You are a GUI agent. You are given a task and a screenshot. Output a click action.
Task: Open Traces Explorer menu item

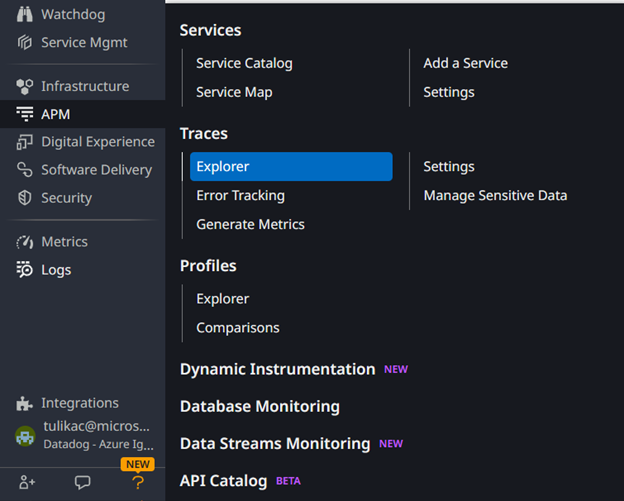(290, 167)
